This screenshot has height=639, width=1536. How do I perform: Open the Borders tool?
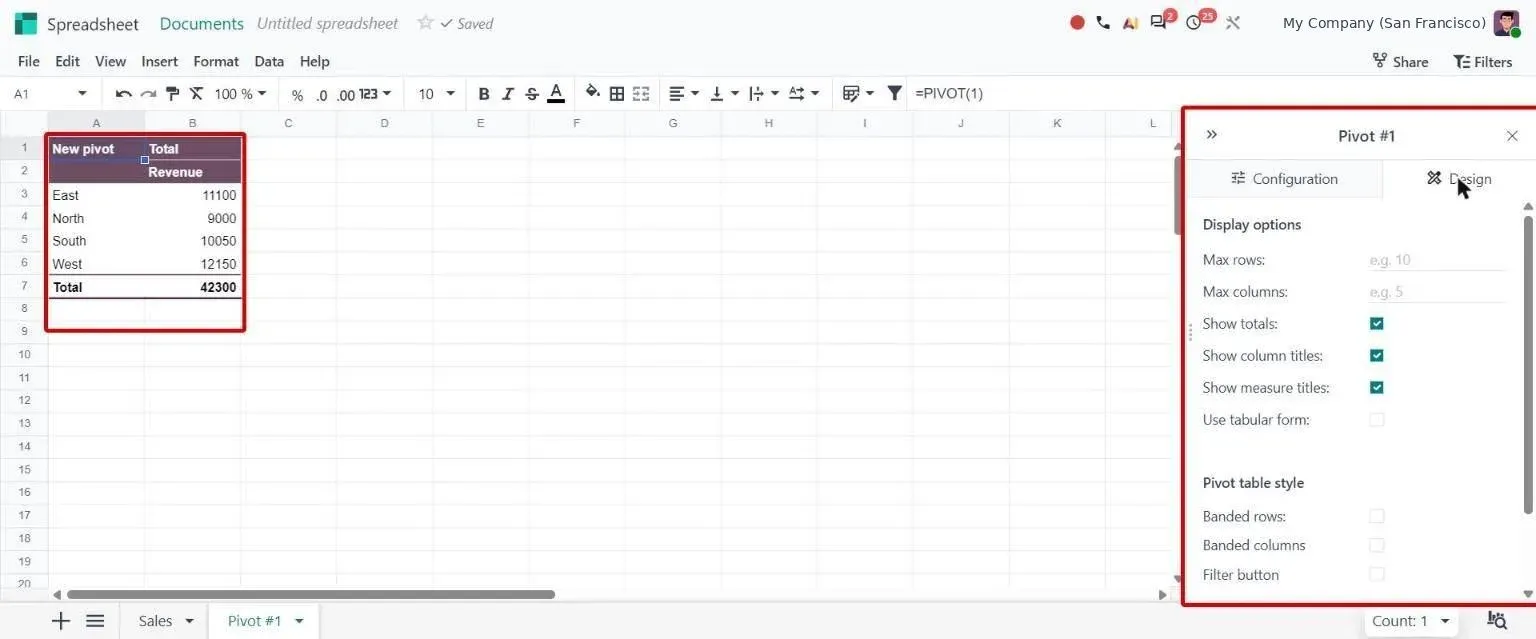click(617, 94)
